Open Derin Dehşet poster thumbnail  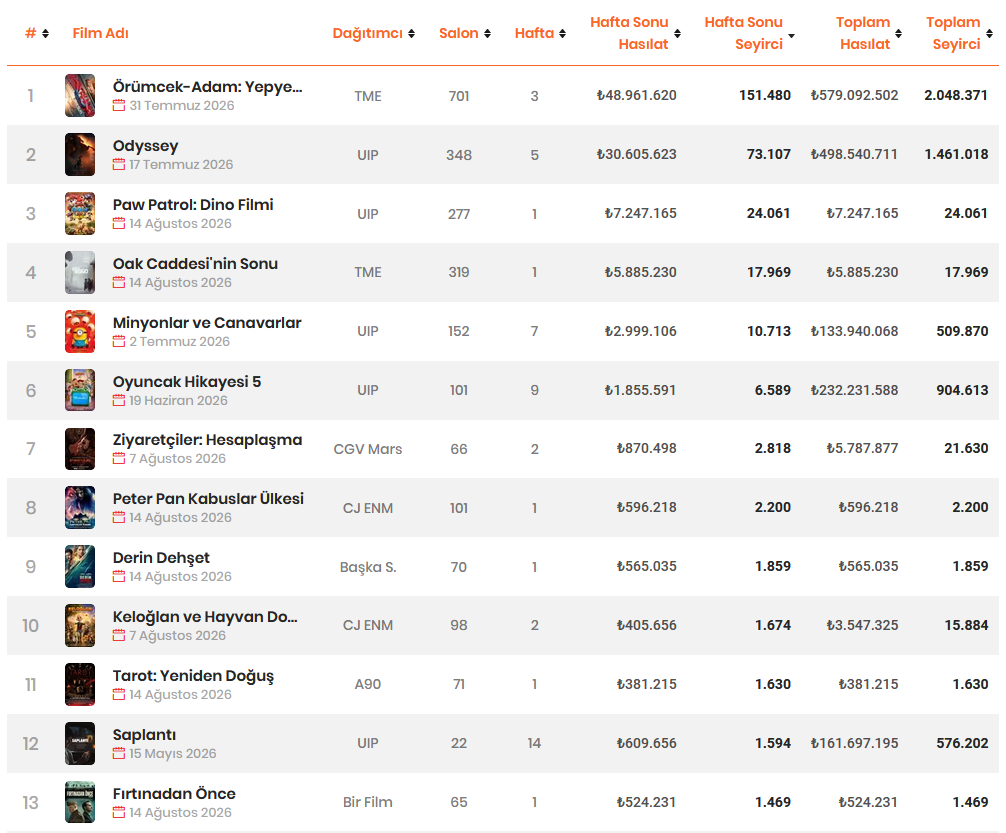(x=80, y=567)
